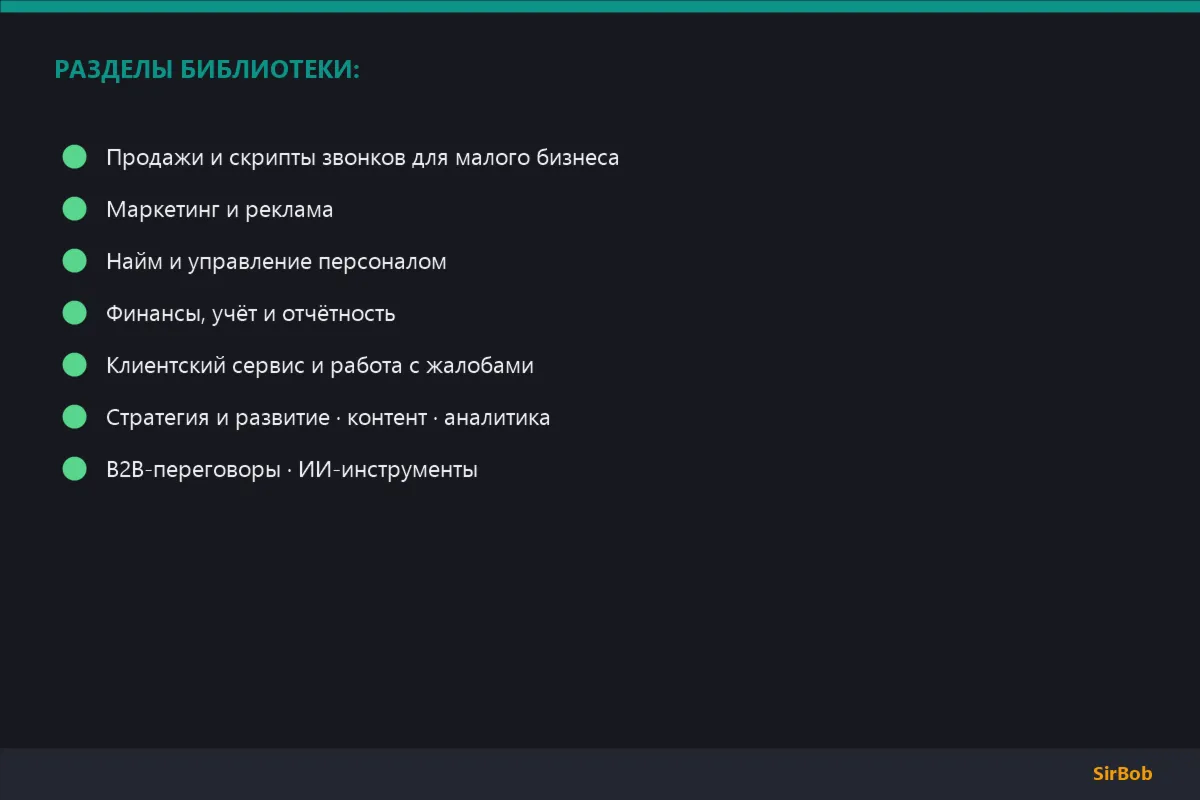1200x800 pixels.
Task: Click the word контент in the strategy line
Action: click(387, 418)
